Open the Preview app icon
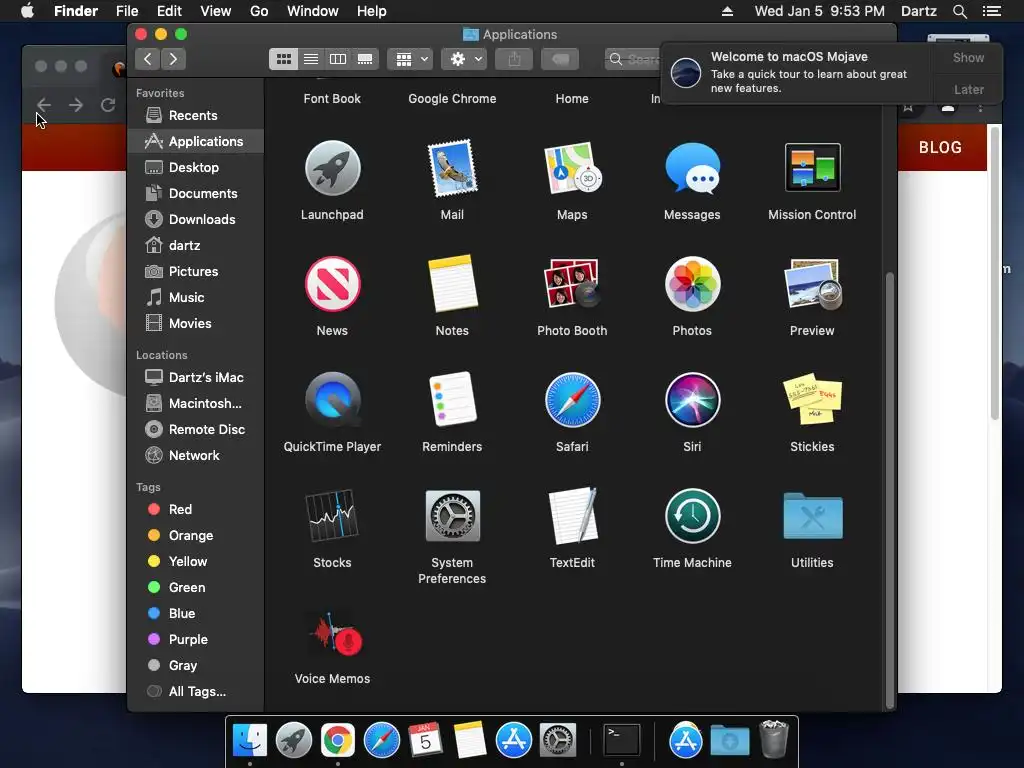The width and height of the screenshot is (1024, 768). coord(812,284)
